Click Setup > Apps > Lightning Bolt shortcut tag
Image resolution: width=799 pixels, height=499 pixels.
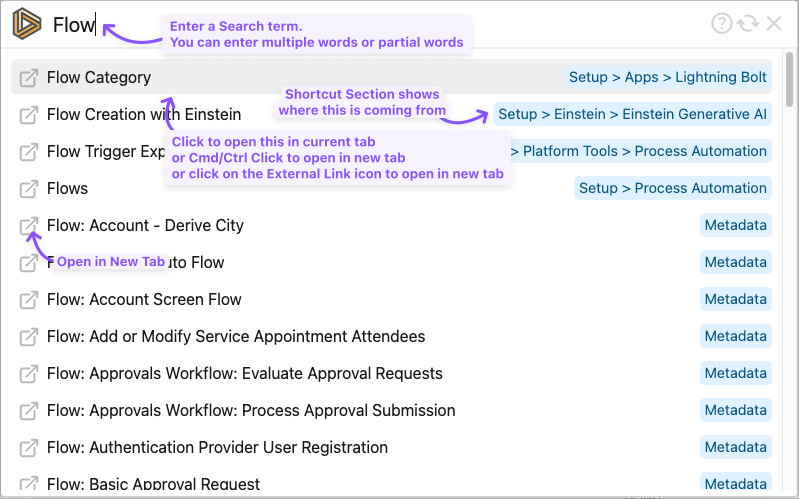pos(667,78)
